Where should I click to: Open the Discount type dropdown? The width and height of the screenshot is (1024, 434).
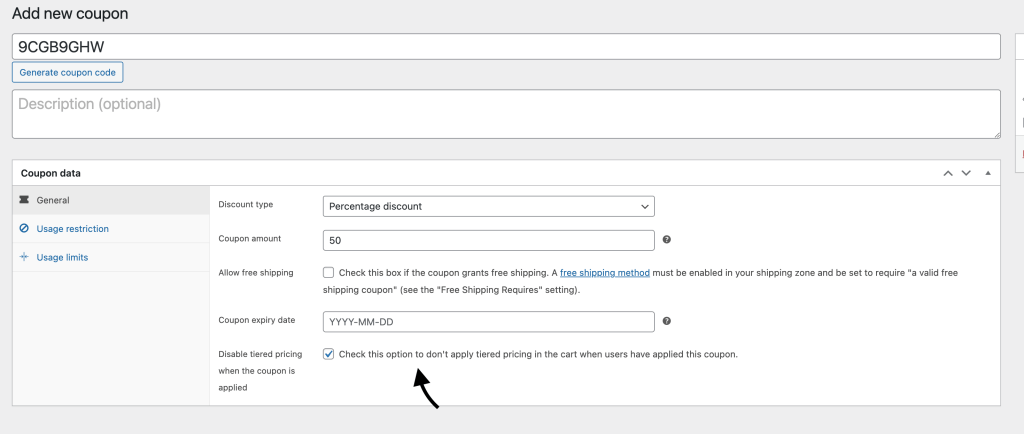(489, 206)
